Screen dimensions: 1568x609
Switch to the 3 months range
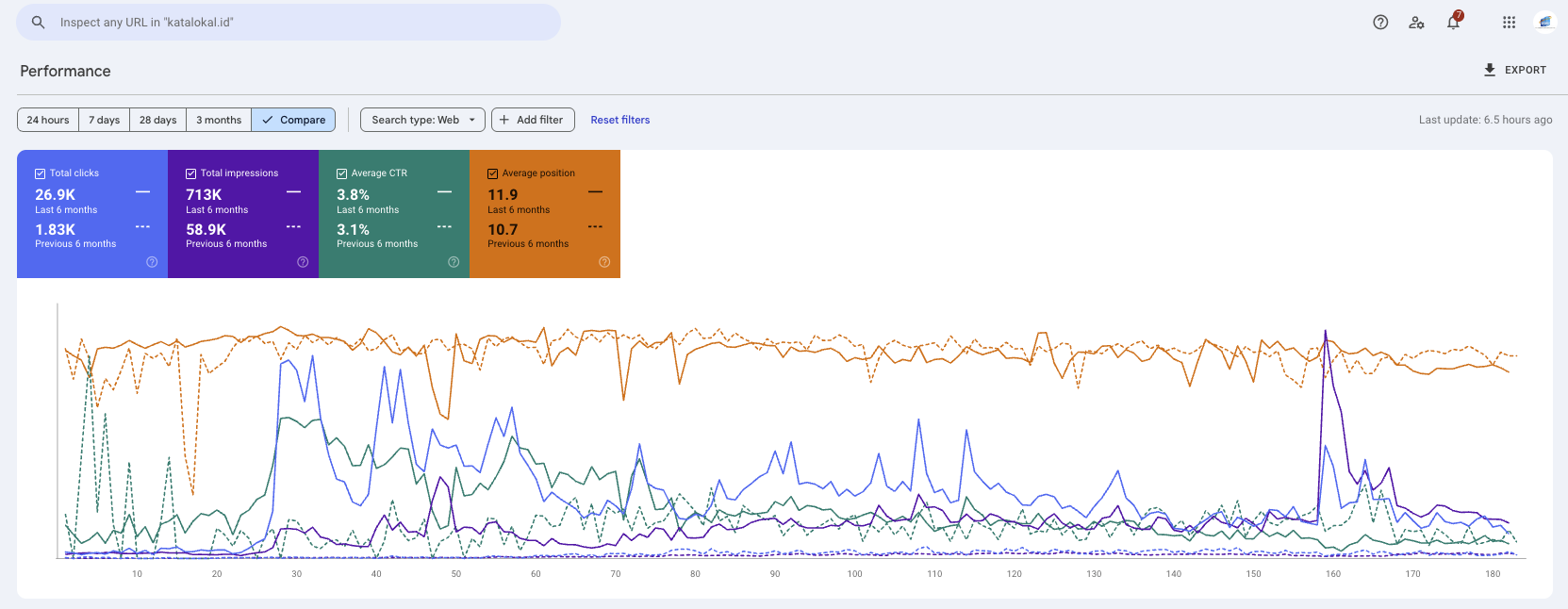(x=218, y=120)
